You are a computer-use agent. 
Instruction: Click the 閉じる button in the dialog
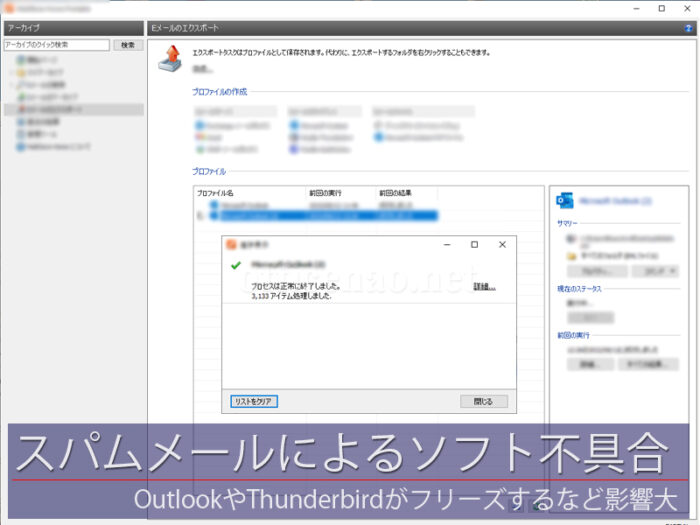[484, 401]
